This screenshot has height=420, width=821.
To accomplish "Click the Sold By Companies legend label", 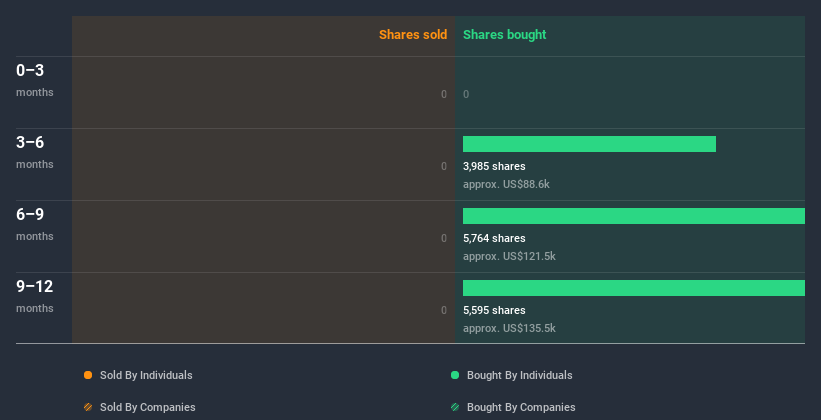I will 148,407.
